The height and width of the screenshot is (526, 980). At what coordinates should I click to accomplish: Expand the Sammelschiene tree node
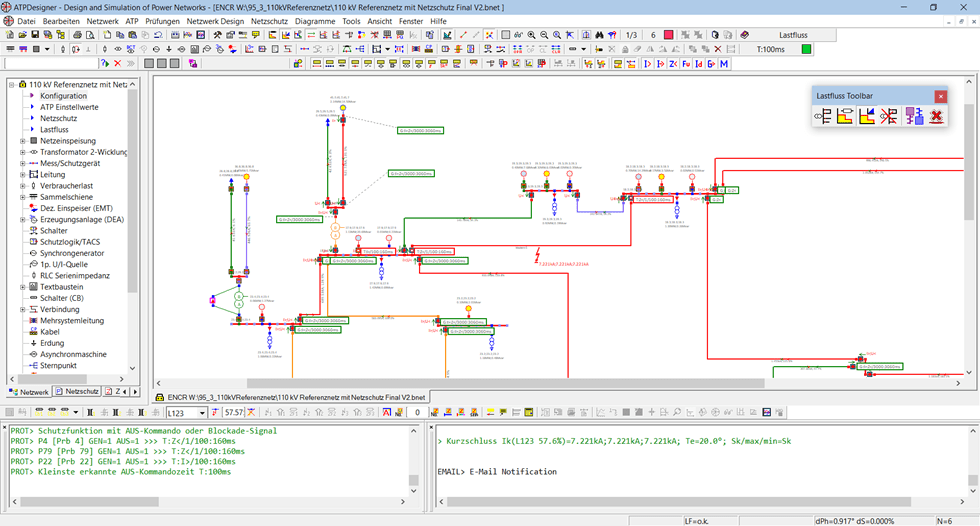23,197
